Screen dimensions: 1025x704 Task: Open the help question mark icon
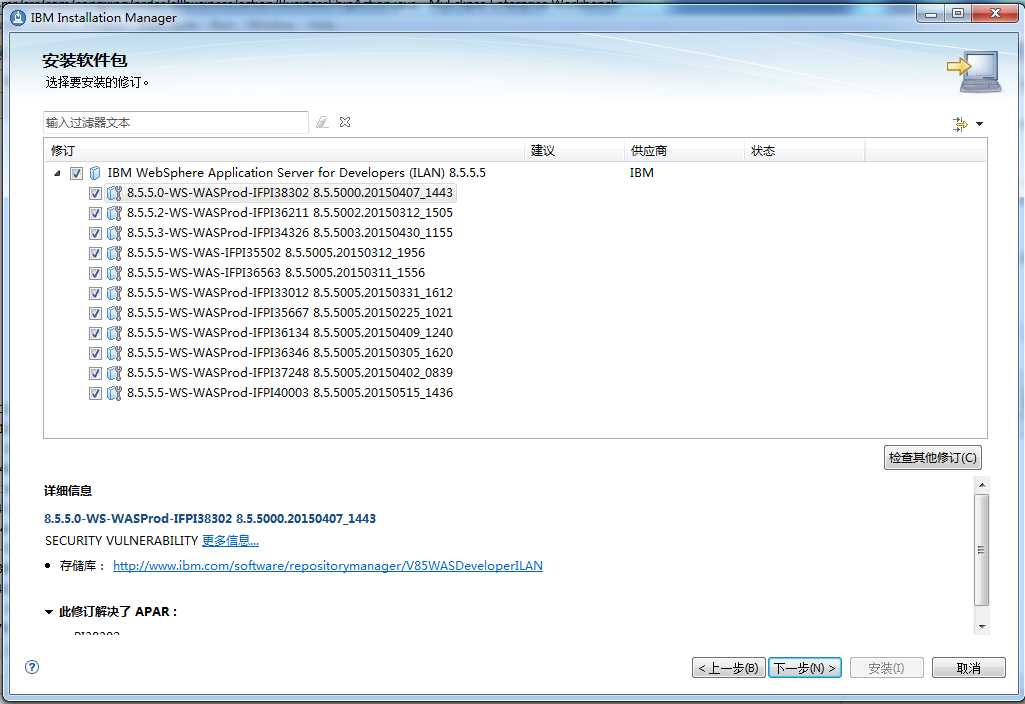click(x=32, y=667)
